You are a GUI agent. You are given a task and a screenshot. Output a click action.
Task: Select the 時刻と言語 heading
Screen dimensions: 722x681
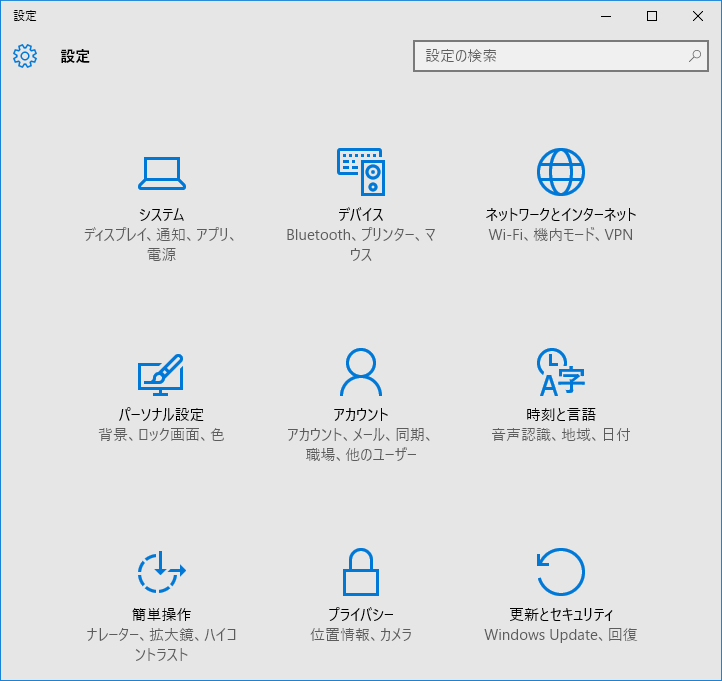click(x=560, y=414)
